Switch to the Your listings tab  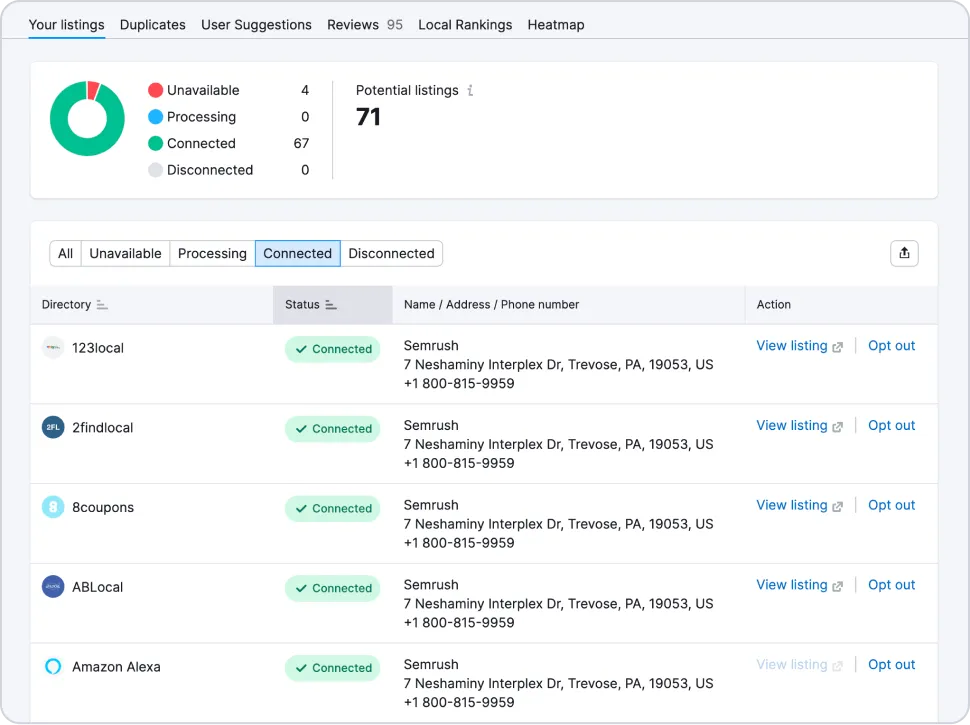67,25
